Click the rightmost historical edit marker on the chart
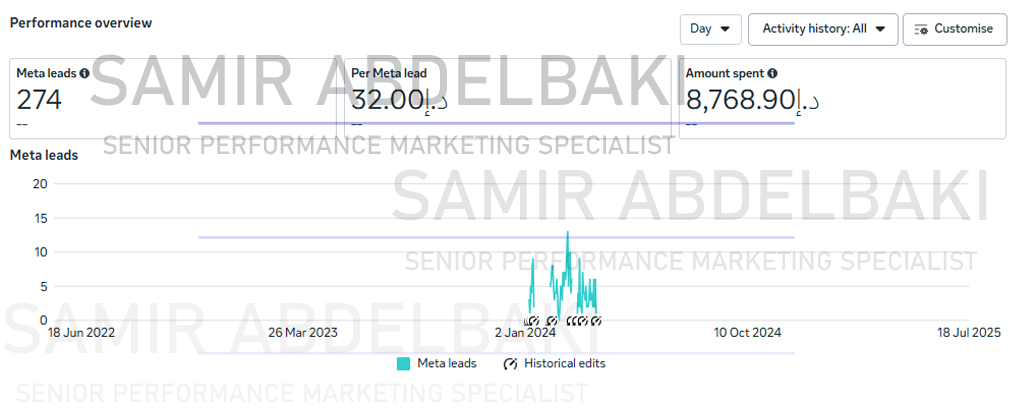Image resolution: width=1015 pixels, height=413 pixels. pyautogui.click(x=596, y=320)
